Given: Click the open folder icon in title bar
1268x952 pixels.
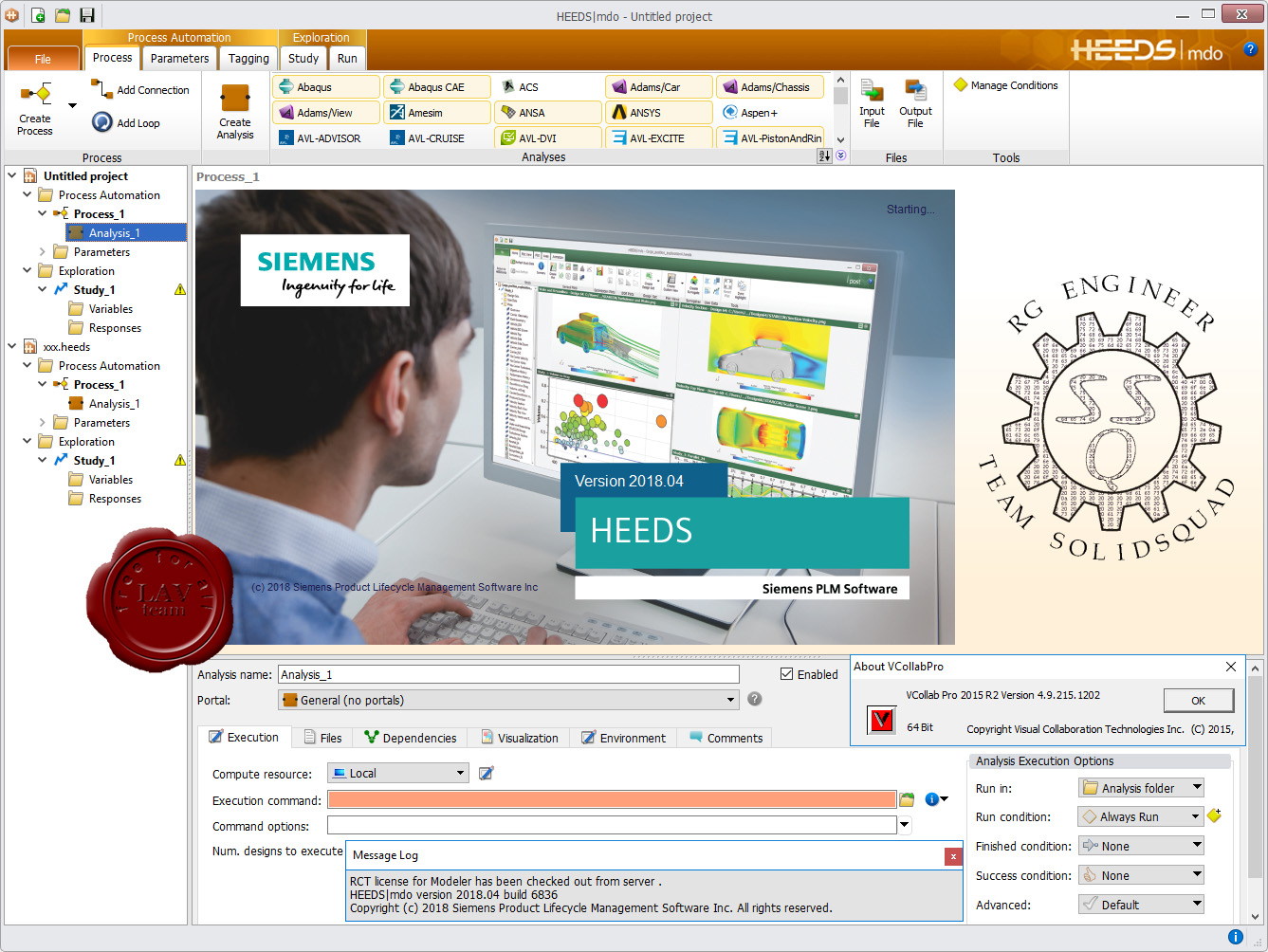Looking at the screenshot, I should click(63, 15).
